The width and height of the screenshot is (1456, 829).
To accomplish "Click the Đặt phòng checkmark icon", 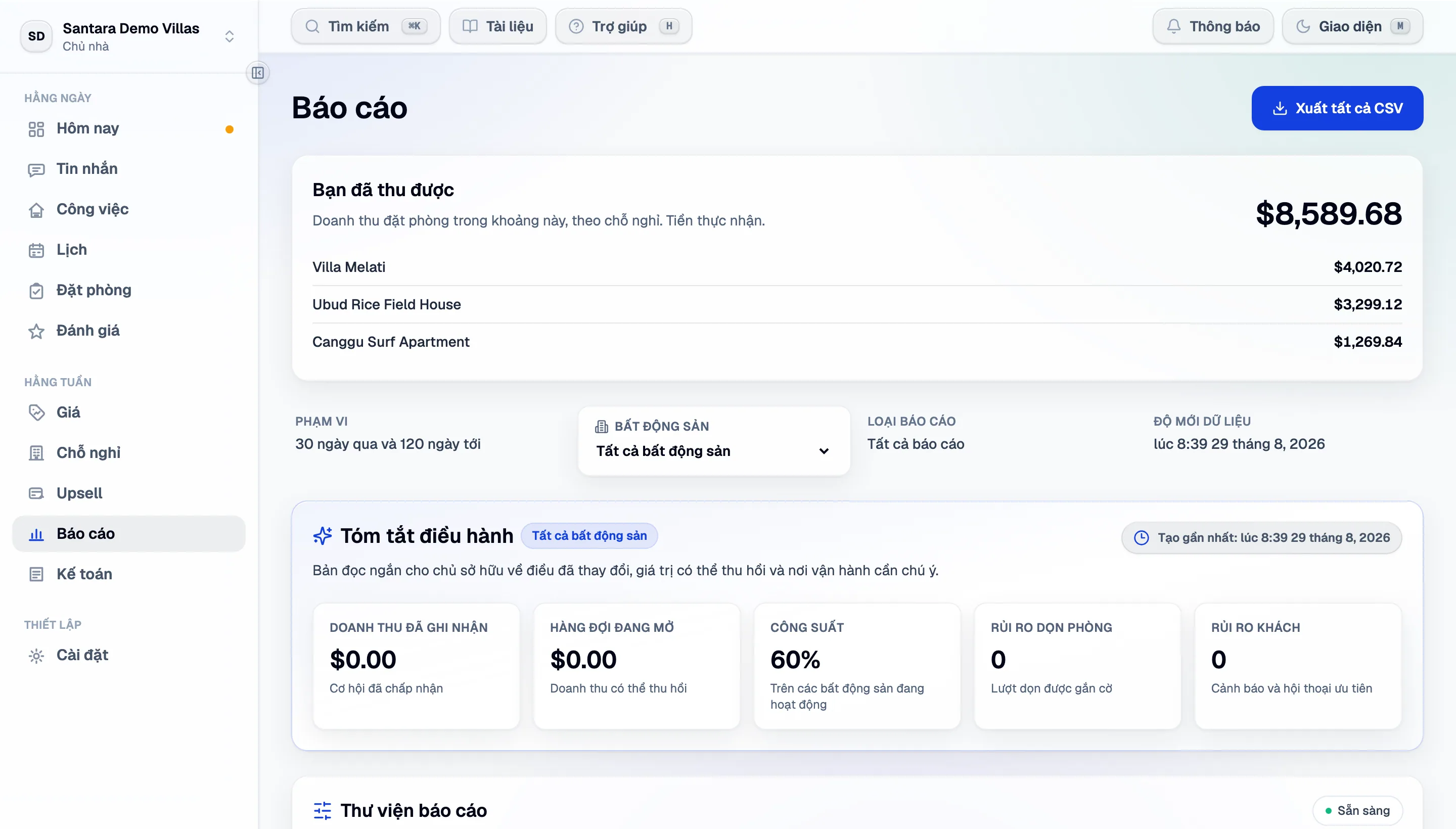I will pyautogui.click(x=36, y=291).
